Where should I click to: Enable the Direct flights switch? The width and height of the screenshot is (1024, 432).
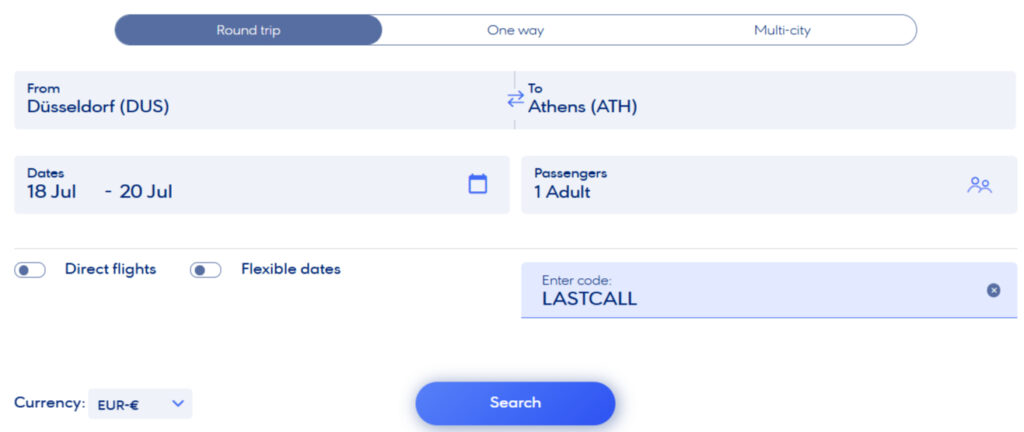click(x=30, y=270)
